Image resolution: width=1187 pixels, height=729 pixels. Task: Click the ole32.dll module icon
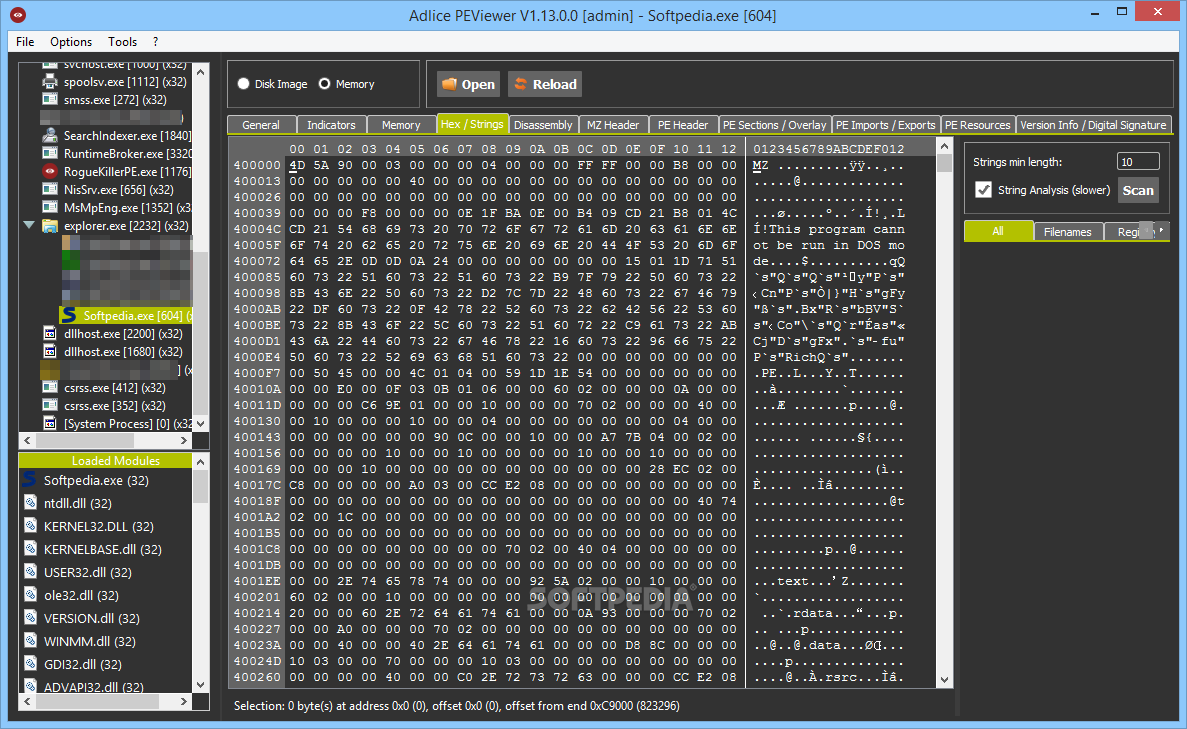click(30, 594)
